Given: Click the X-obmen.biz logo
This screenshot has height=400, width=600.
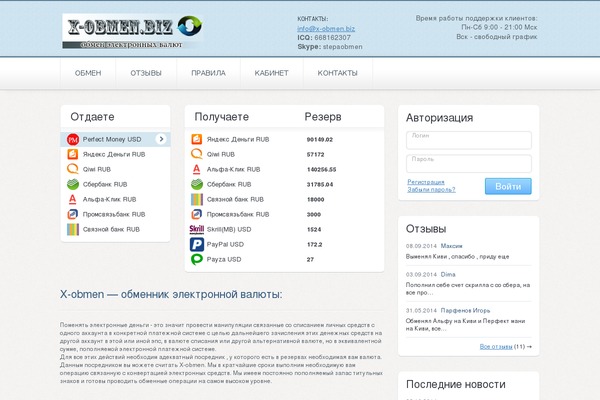Looking at the screenshot, I should tap(132, 32).
